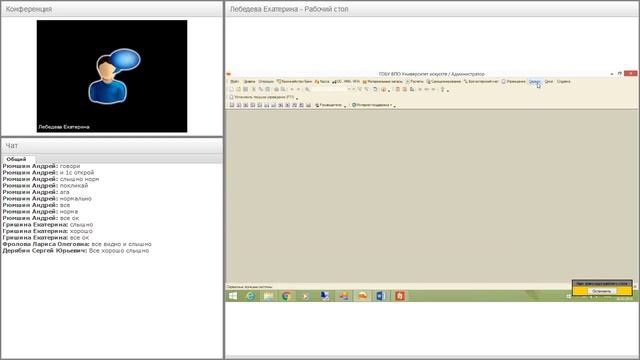Open the highlighted Сервис menu
The image size is (640, 360).
click(x=535, y=82)
